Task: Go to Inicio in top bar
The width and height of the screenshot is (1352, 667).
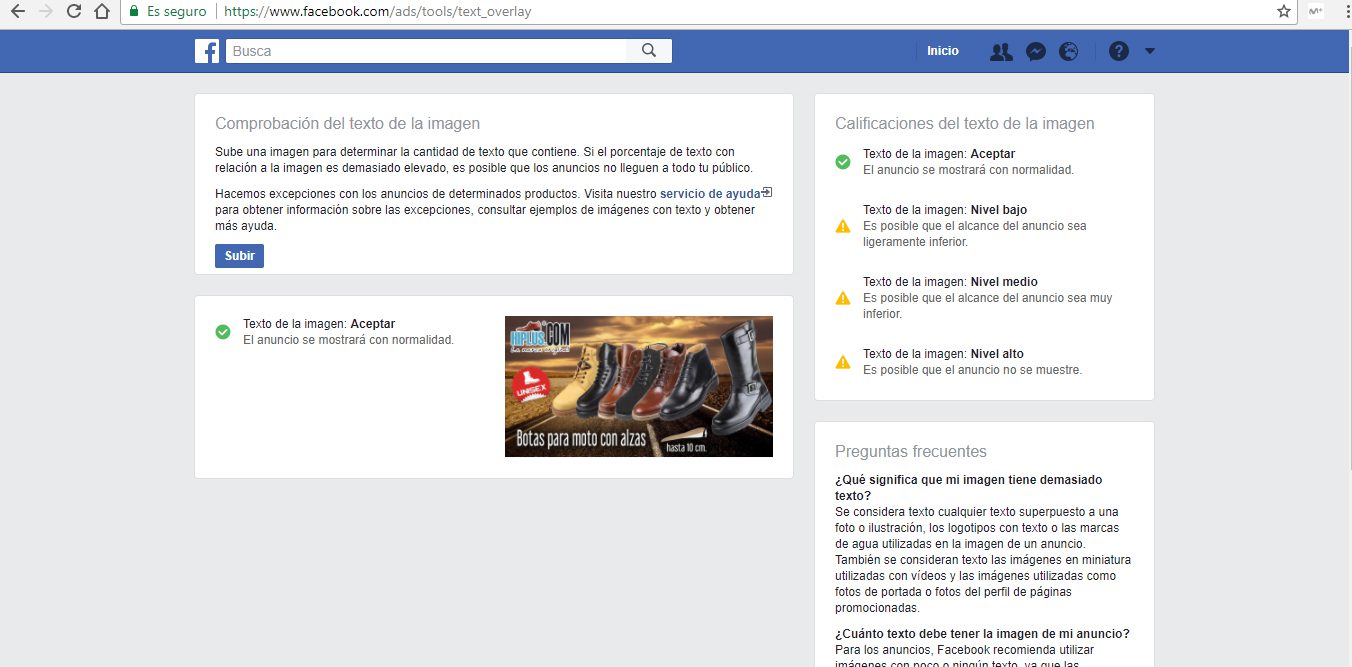Action: 942,51
